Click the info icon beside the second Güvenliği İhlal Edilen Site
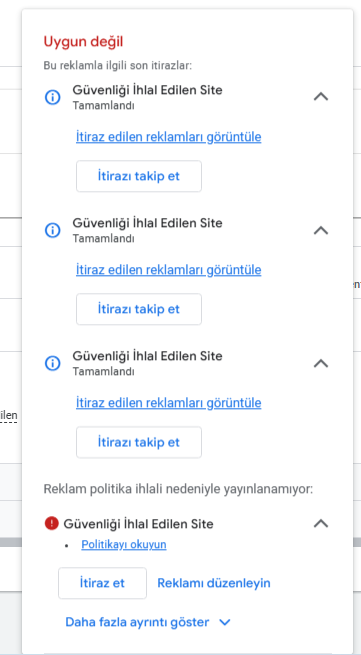 click(53, 230)
